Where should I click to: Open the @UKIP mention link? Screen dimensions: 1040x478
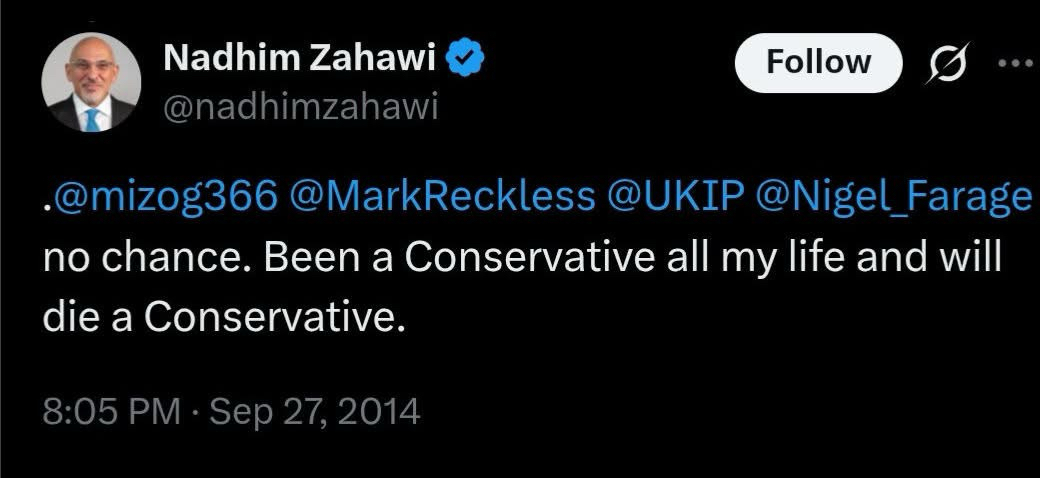[671, 199]
